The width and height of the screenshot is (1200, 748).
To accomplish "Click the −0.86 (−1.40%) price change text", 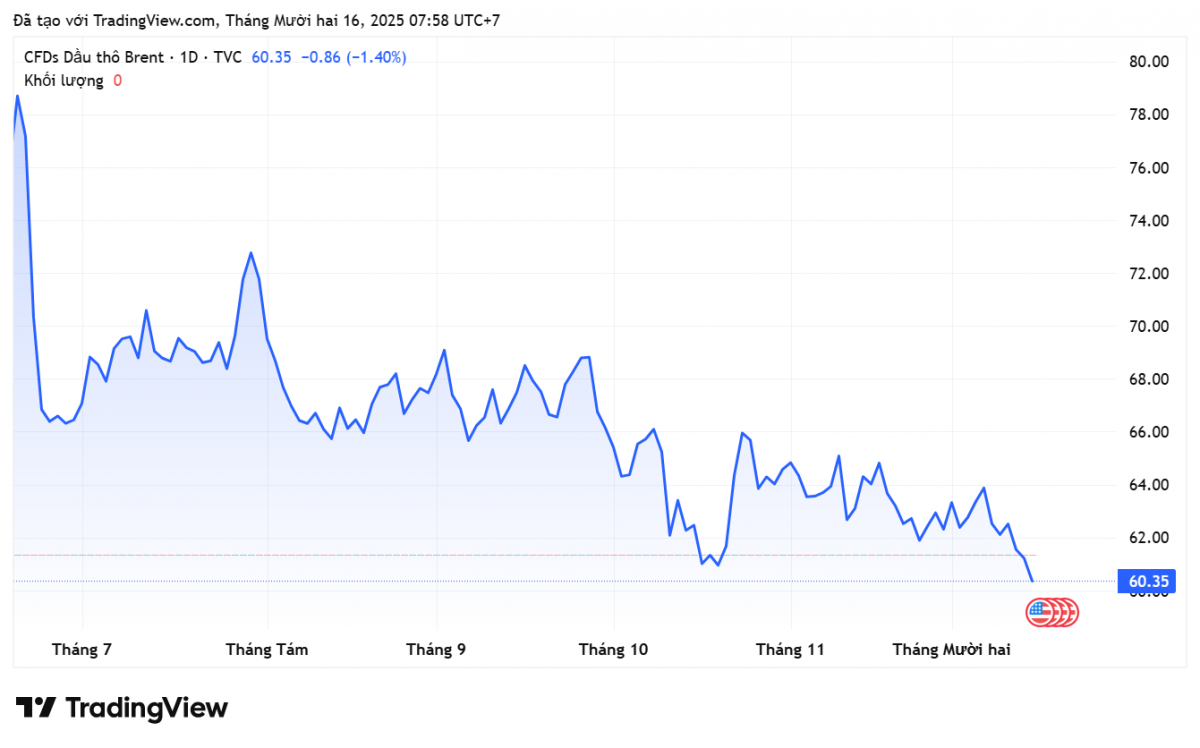I will [354, 57].
